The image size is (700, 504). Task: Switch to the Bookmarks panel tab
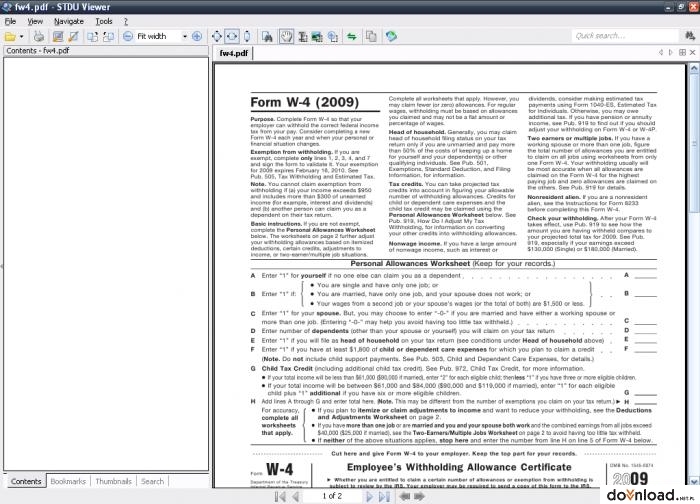pos(68,481)
